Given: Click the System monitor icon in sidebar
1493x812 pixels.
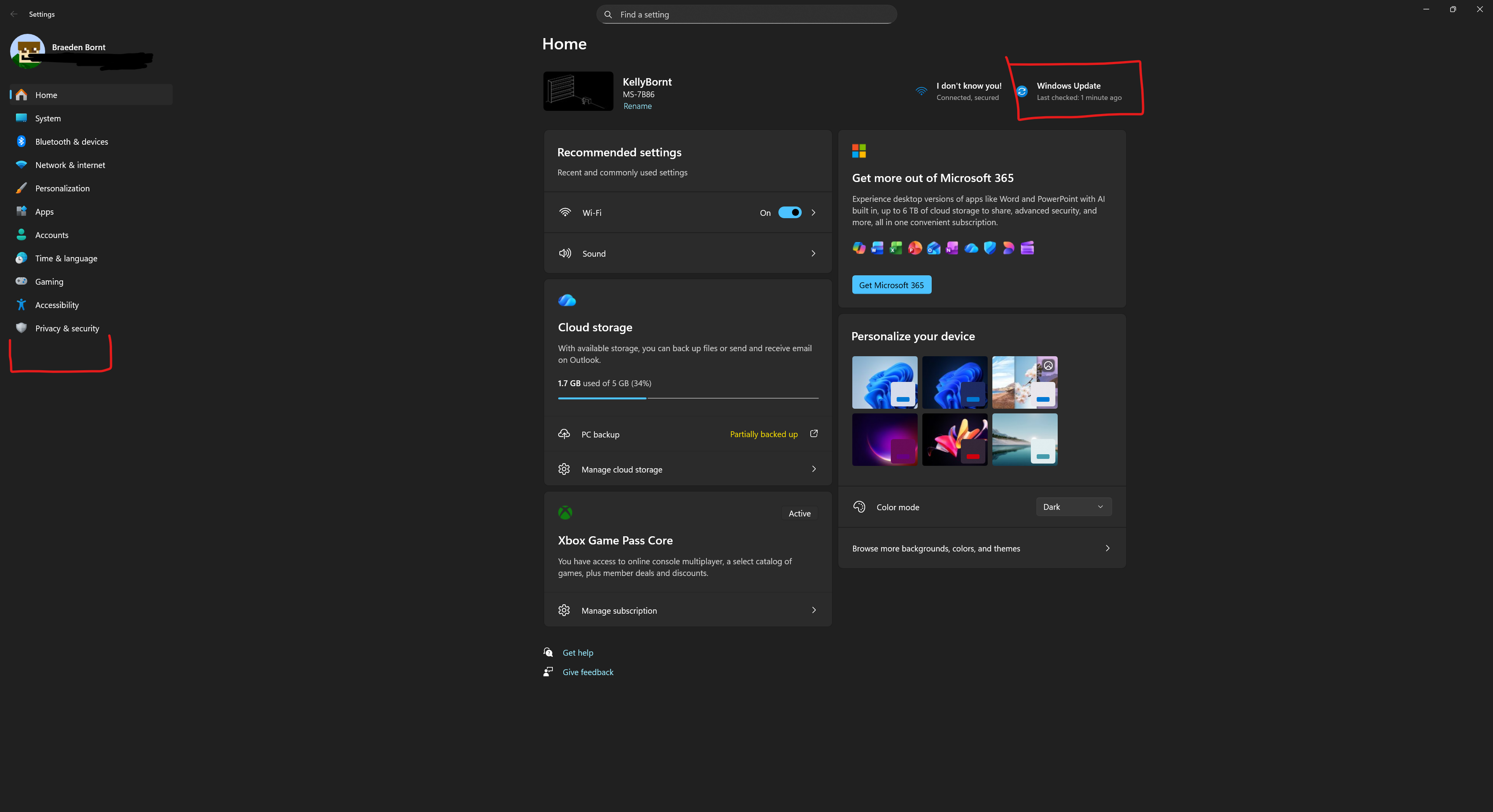Looking at the screenshot, I should pyautogui.click(x=21, y=118).
